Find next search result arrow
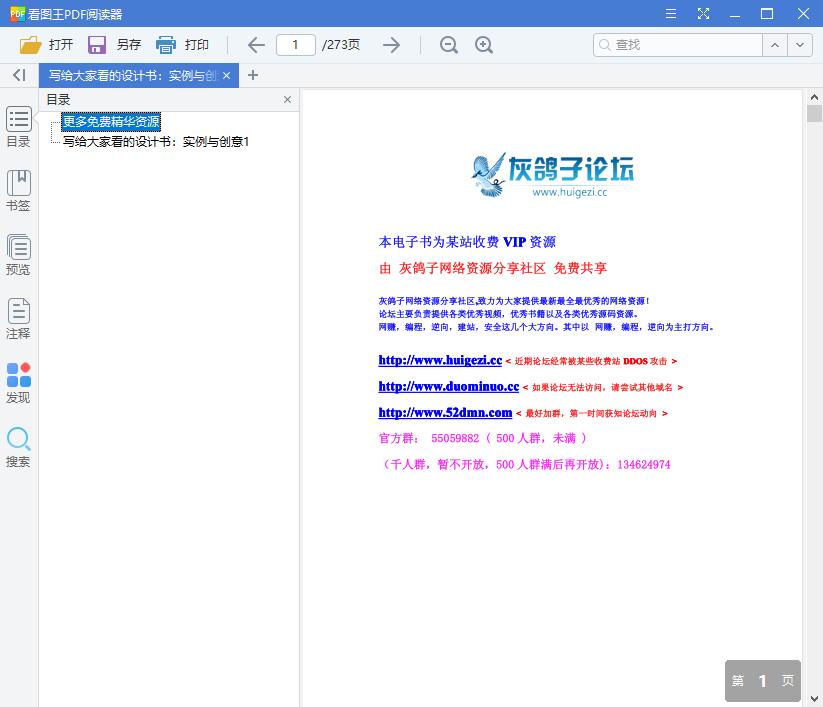 pyautogui.click(x=800, y=45)
